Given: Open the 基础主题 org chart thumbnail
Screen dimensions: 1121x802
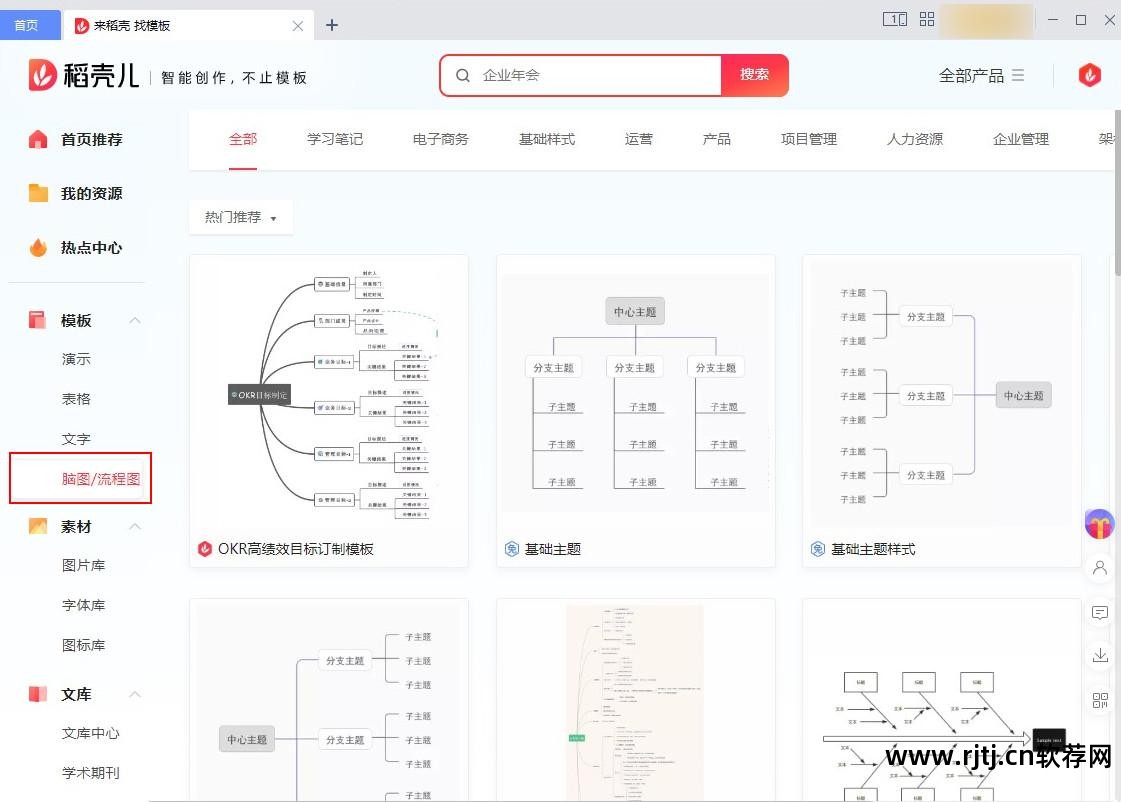Looking at the screenshot, I should [636, 394].
